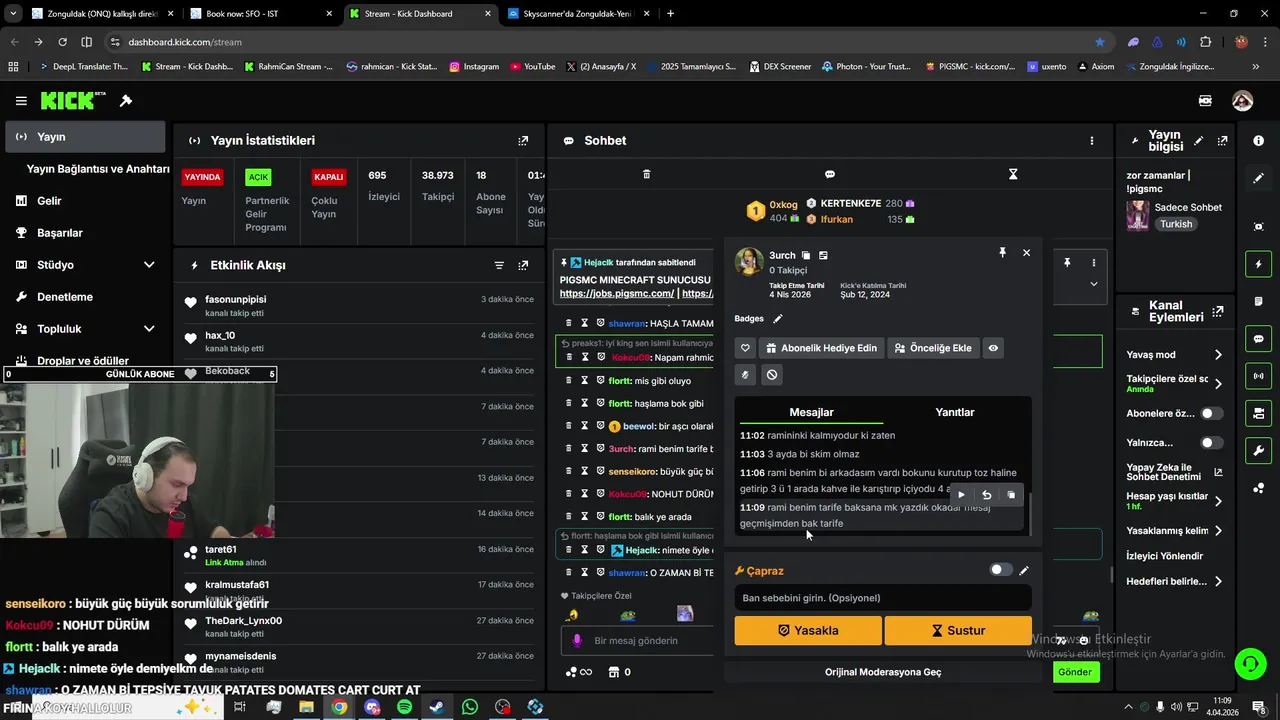Open the three-dot menu in the Sohbet header
The width and height of the screenshot is (1280, 720).
(1092, 141)
